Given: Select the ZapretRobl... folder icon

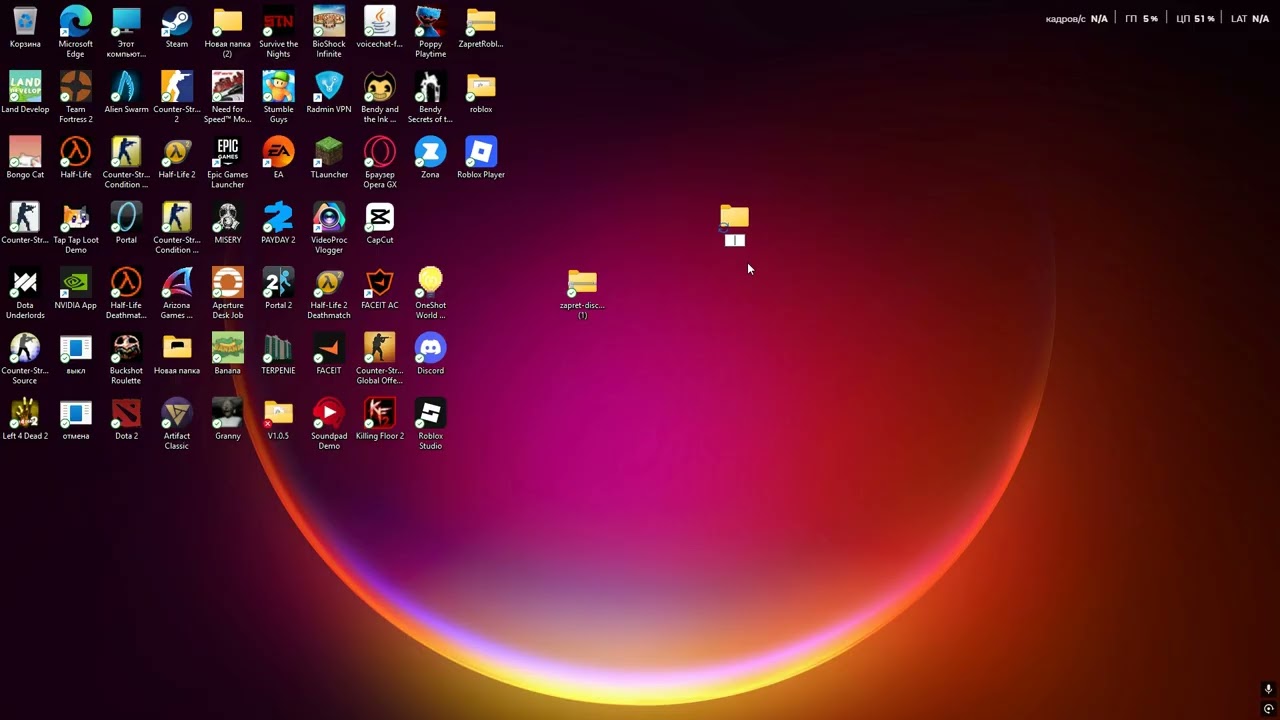Looking at the screenshot, I should 481,21.
